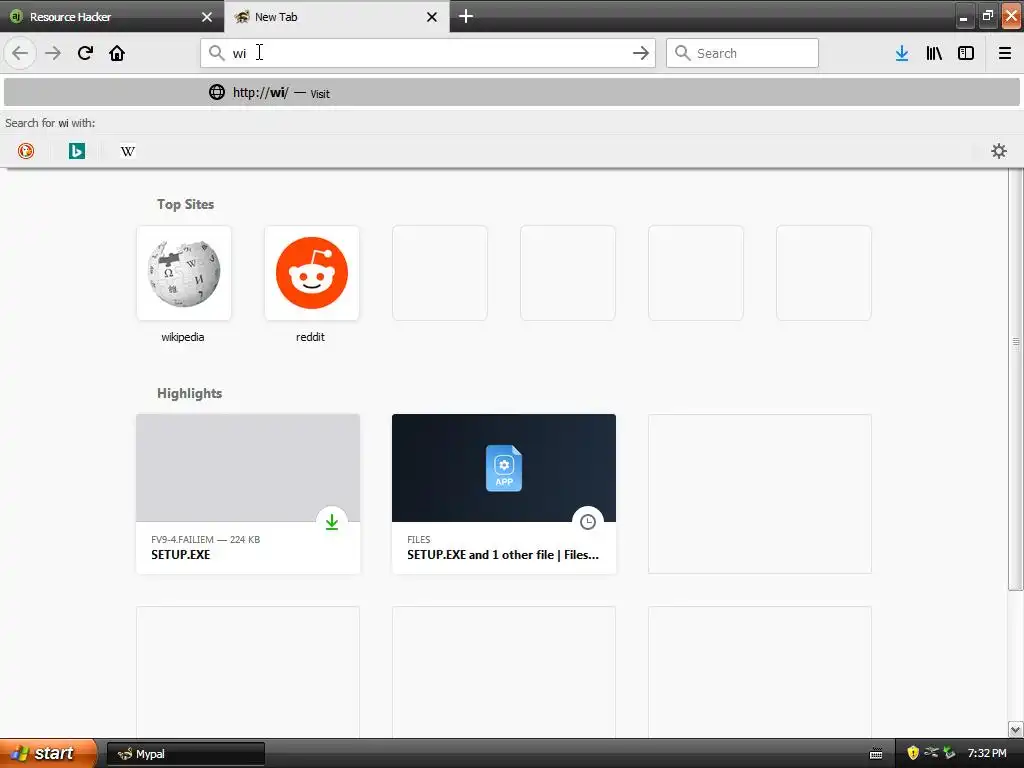The height and width of the screenshot is (768, 1024).
Task: Click the reddit label under the tile
Action: click(310, 337)
